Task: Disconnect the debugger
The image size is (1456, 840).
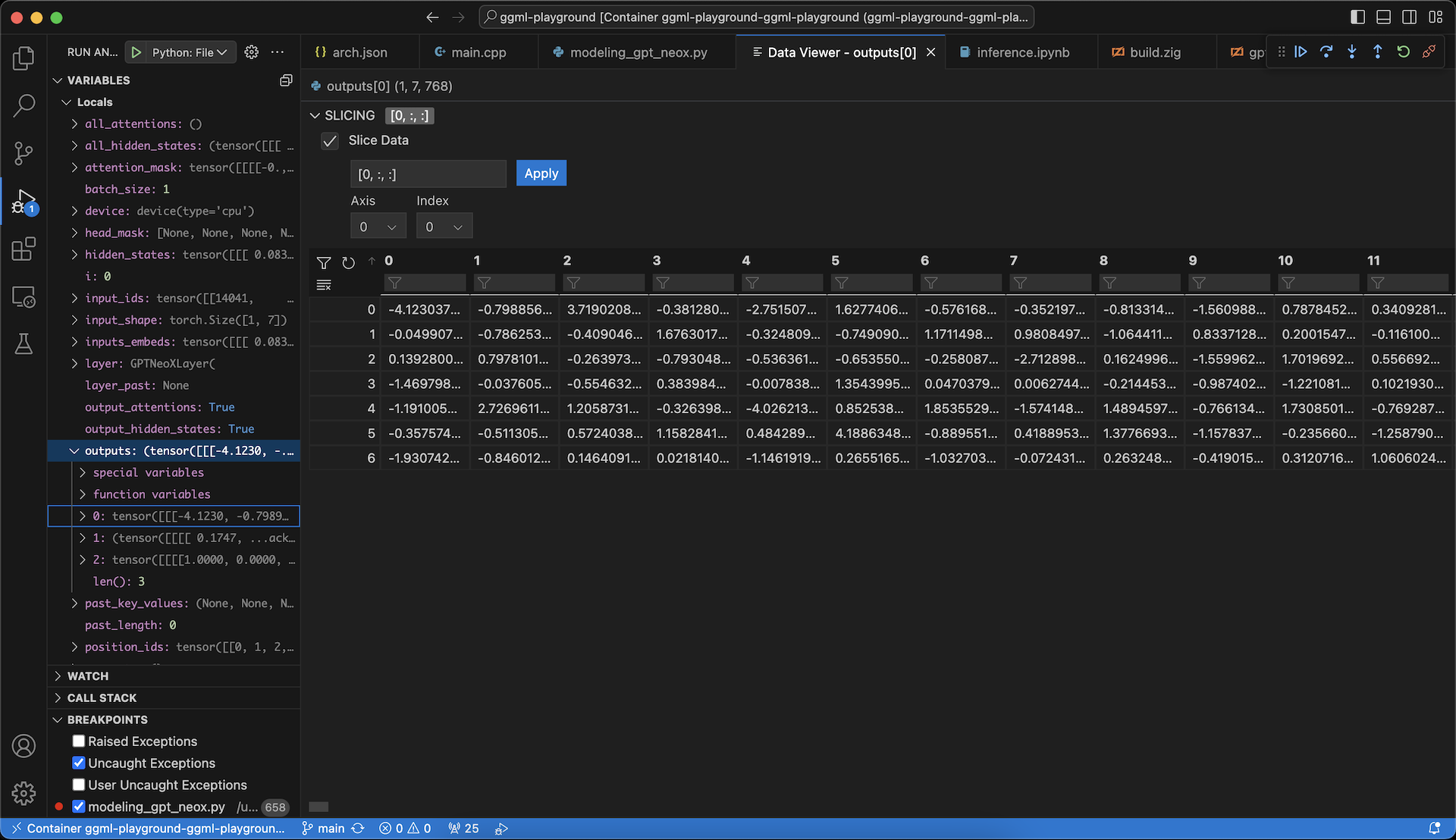Action: [1429, 52]
